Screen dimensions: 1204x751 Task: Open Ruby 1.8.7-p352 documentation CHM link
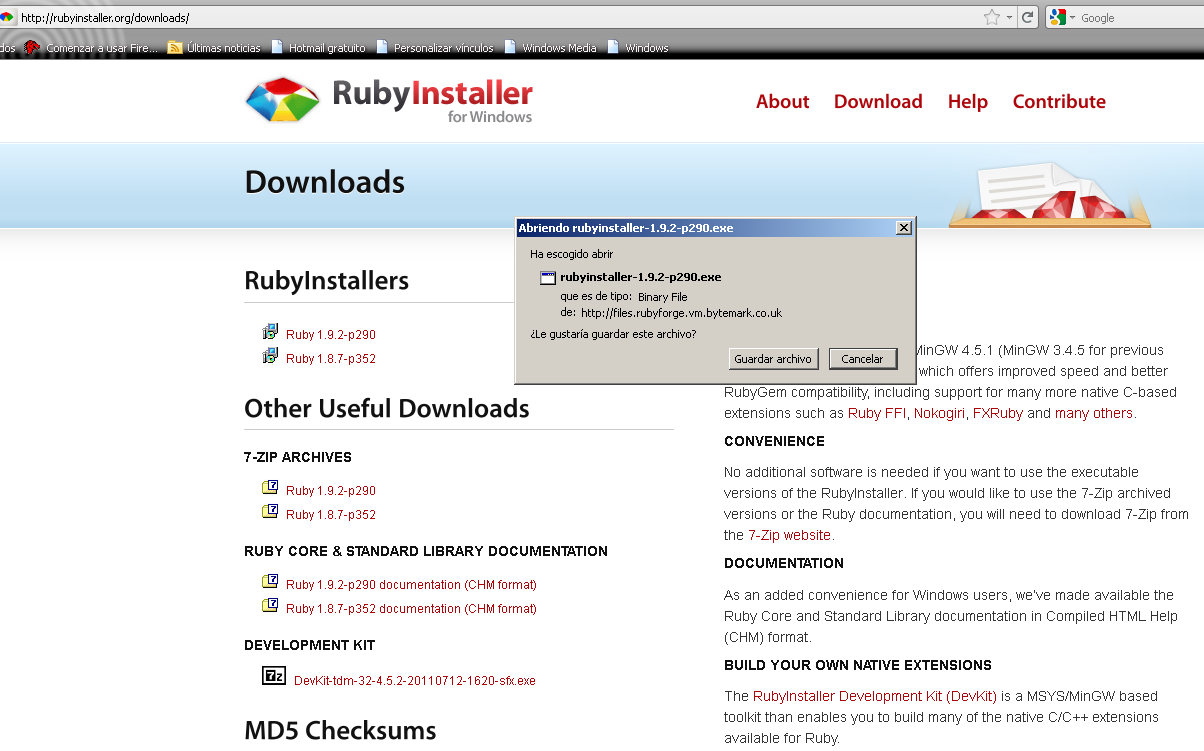[411, 609]
